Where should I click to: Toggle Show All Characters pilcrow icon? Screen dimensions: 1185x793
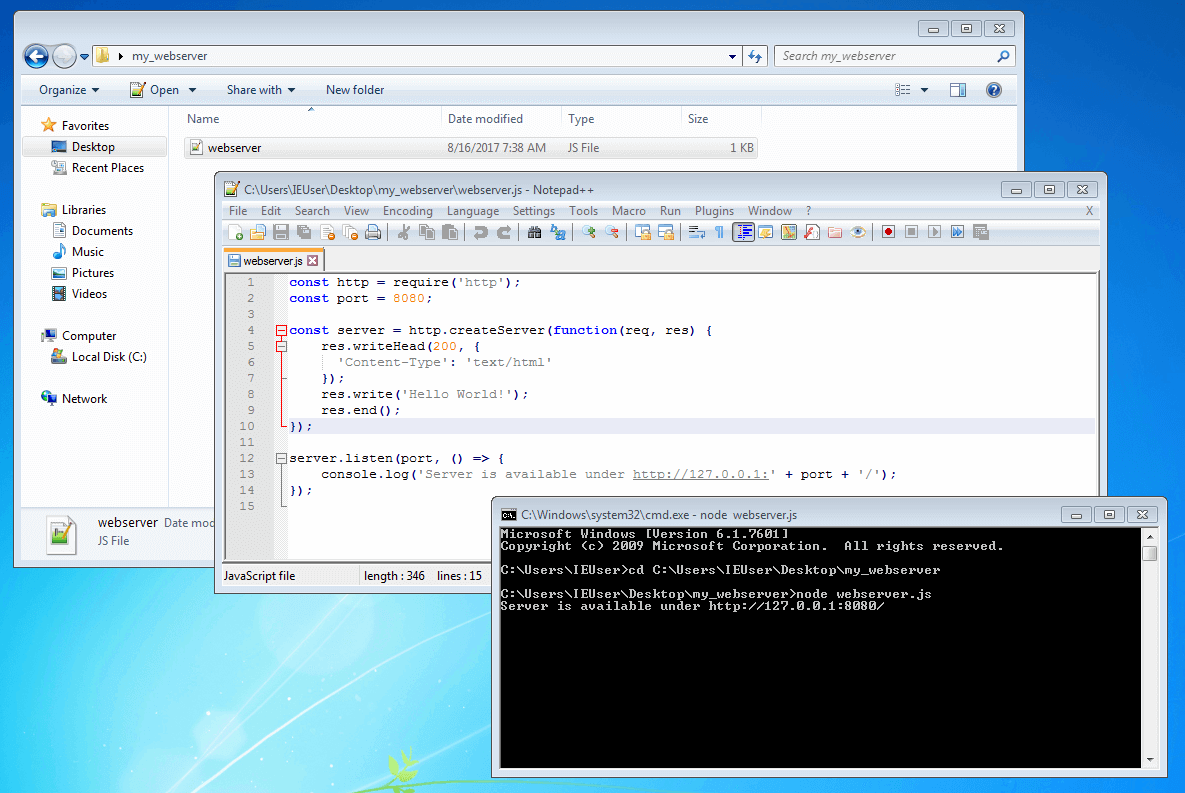(x=719, y=233)
